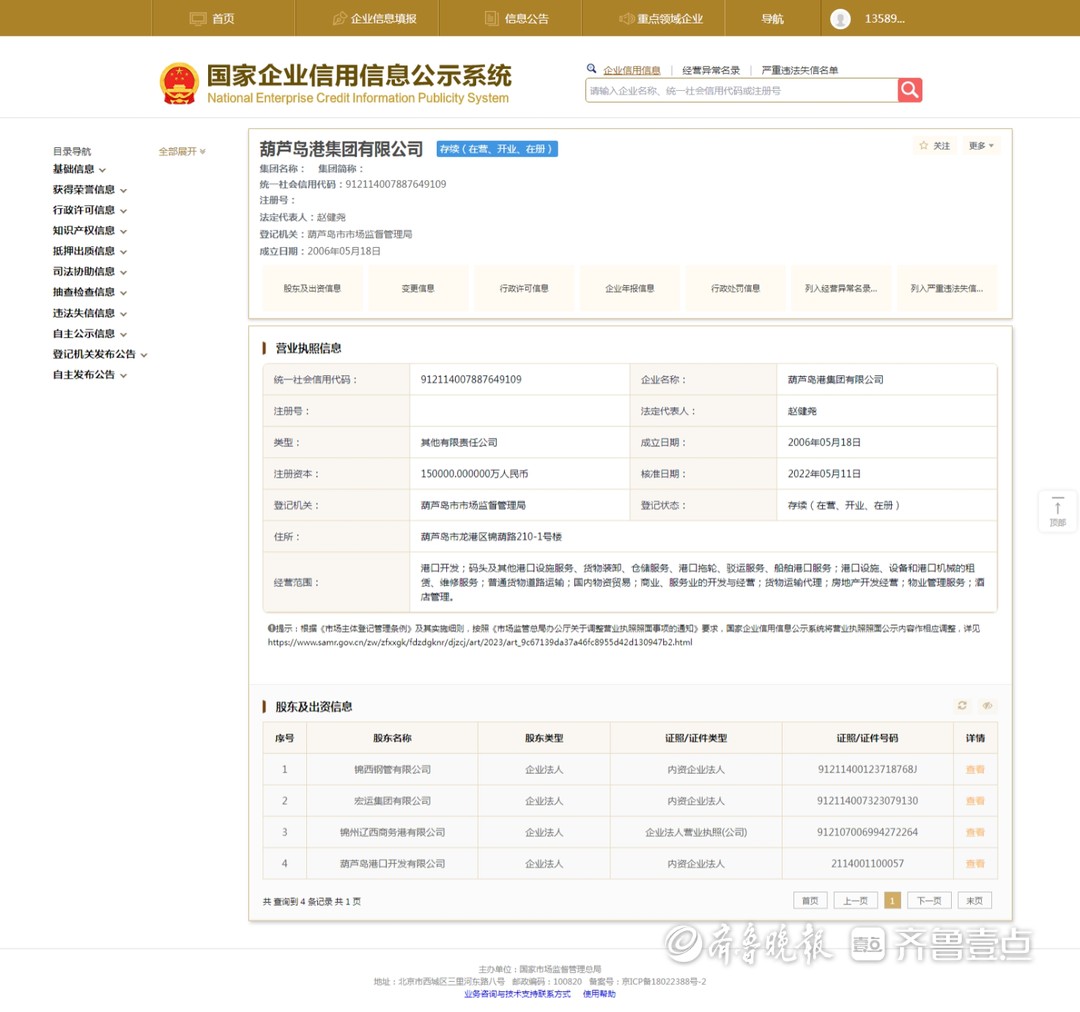Select the 经营异常名录 search tab
Image resolution: width=1080 pixels, height=1012 pixels.
click(x=711, y=70)
